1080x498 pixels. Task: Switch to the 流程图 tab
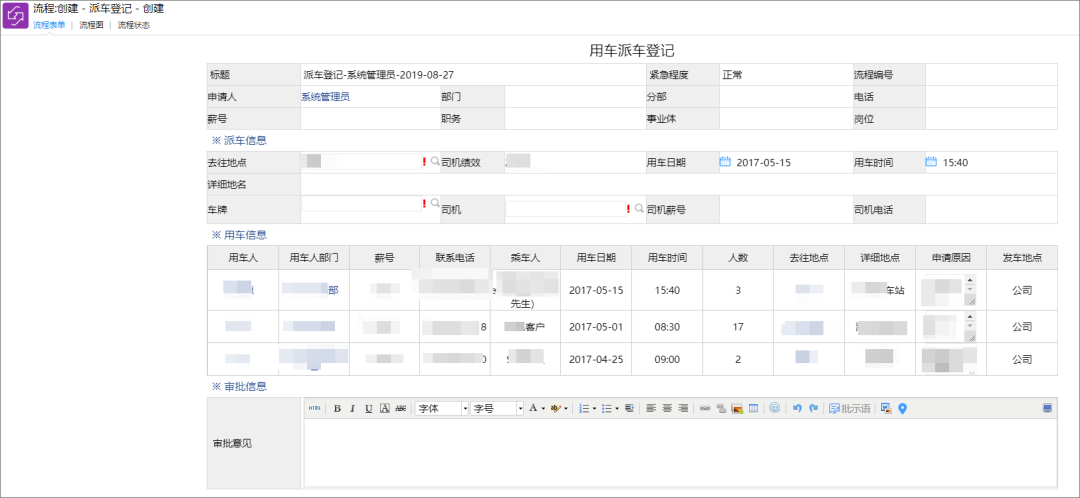click(x=91, y=25)
